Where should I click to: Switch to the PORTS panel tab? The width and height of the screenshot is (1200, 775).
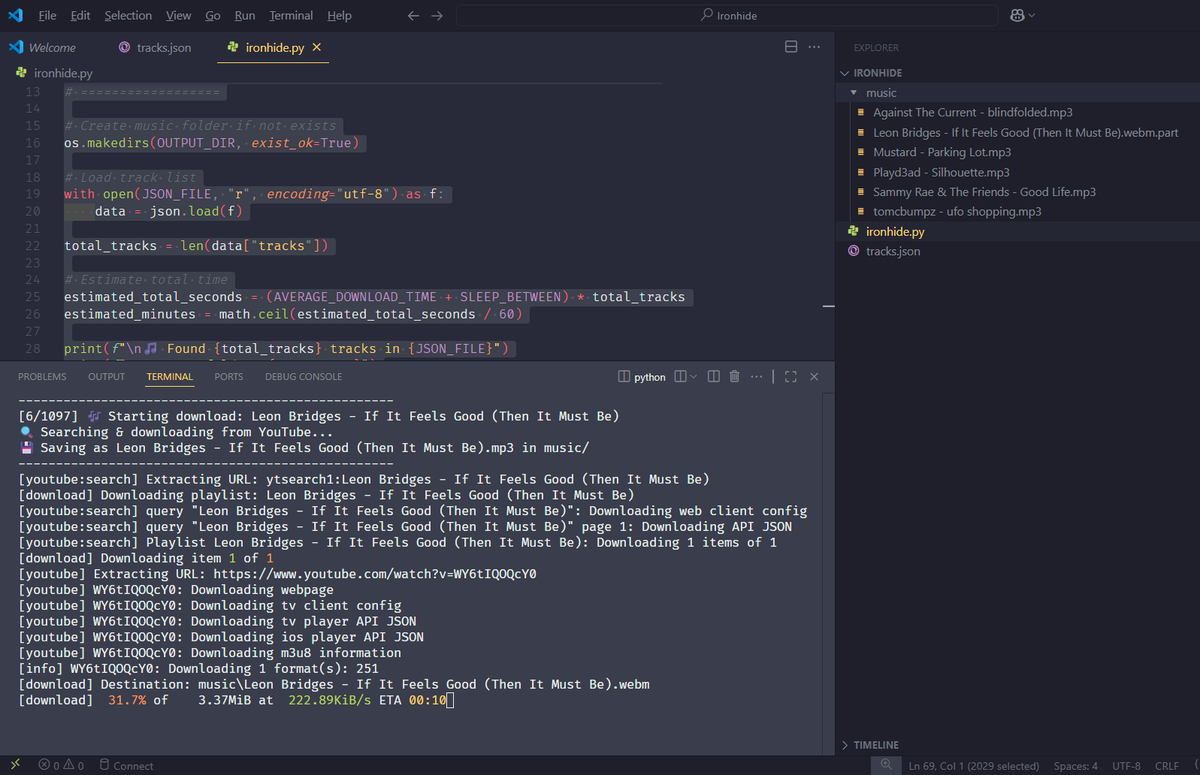pos(229,377)
